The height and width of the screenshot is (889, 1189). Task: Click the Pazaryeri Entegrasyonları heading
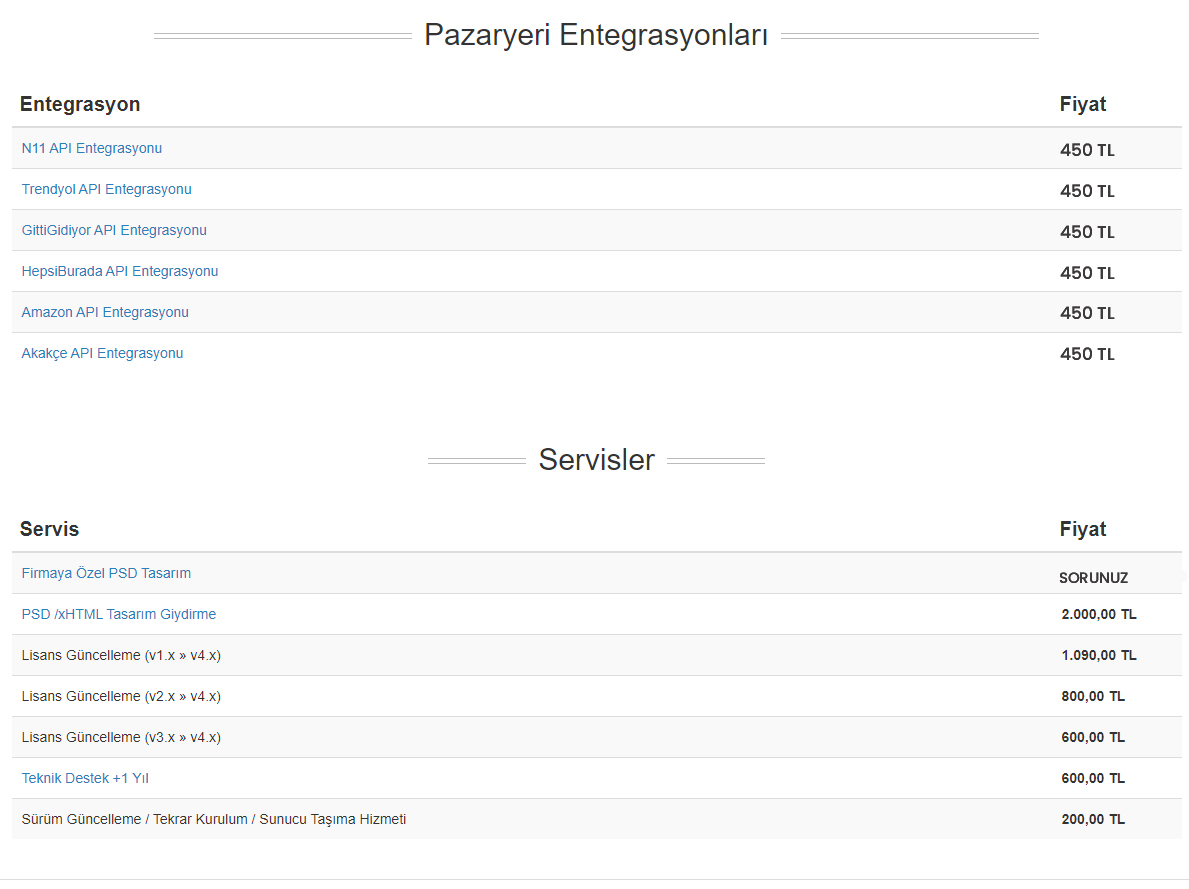click(596, 35)
